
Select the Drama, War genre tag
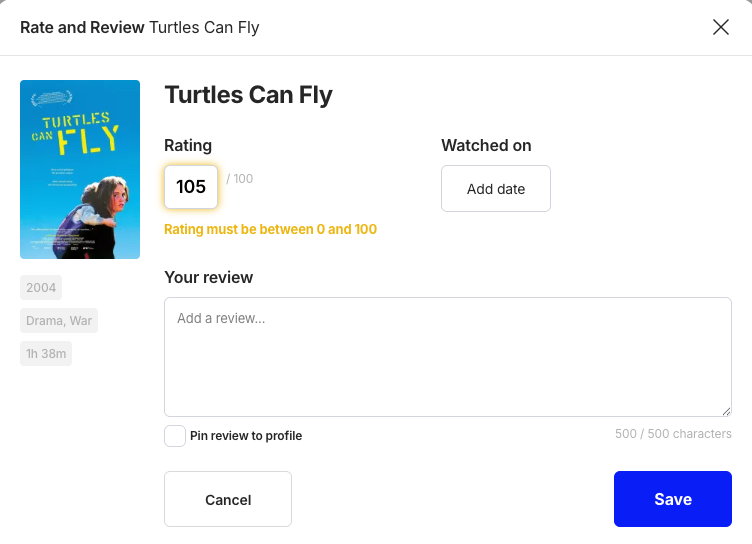click(x=59, y=320)
